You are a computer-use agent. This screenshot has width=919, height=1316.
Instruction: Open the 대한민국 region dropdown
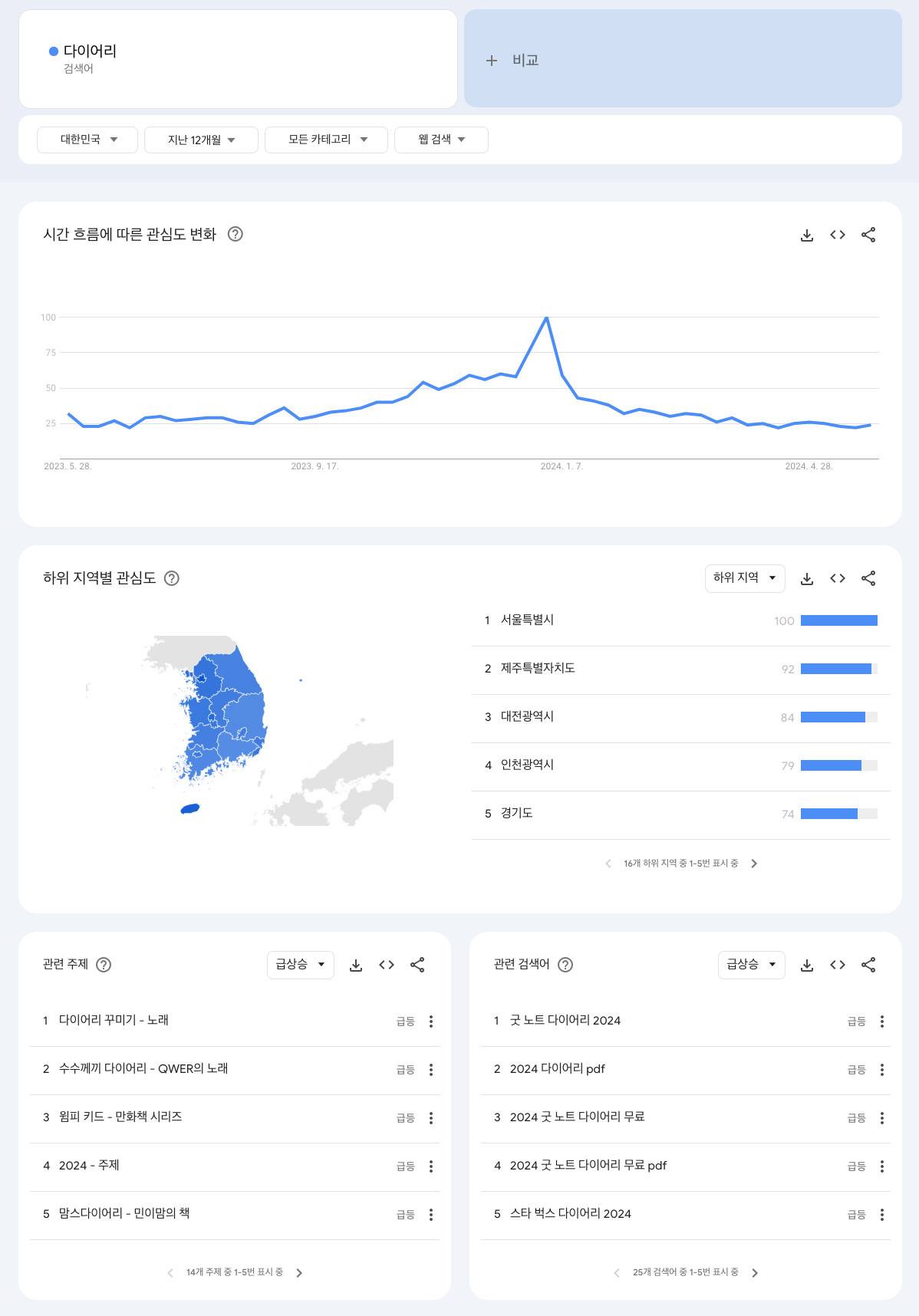coord(87,140)
